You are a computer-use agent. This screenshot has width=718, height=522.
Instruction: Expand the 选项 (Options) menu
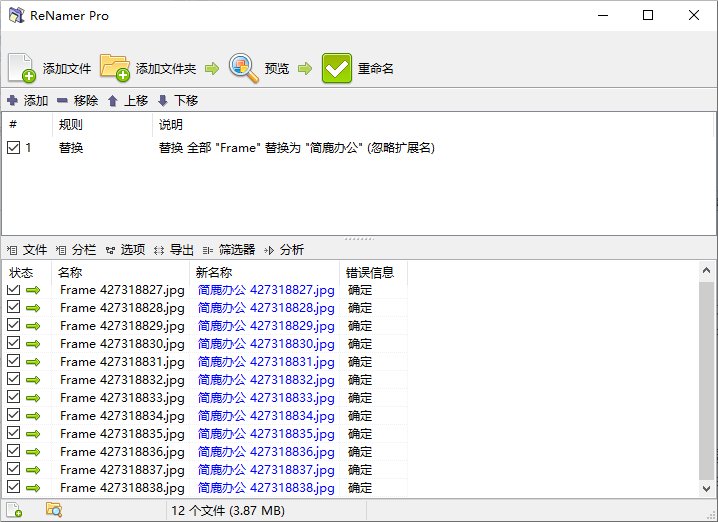[126, 249]
